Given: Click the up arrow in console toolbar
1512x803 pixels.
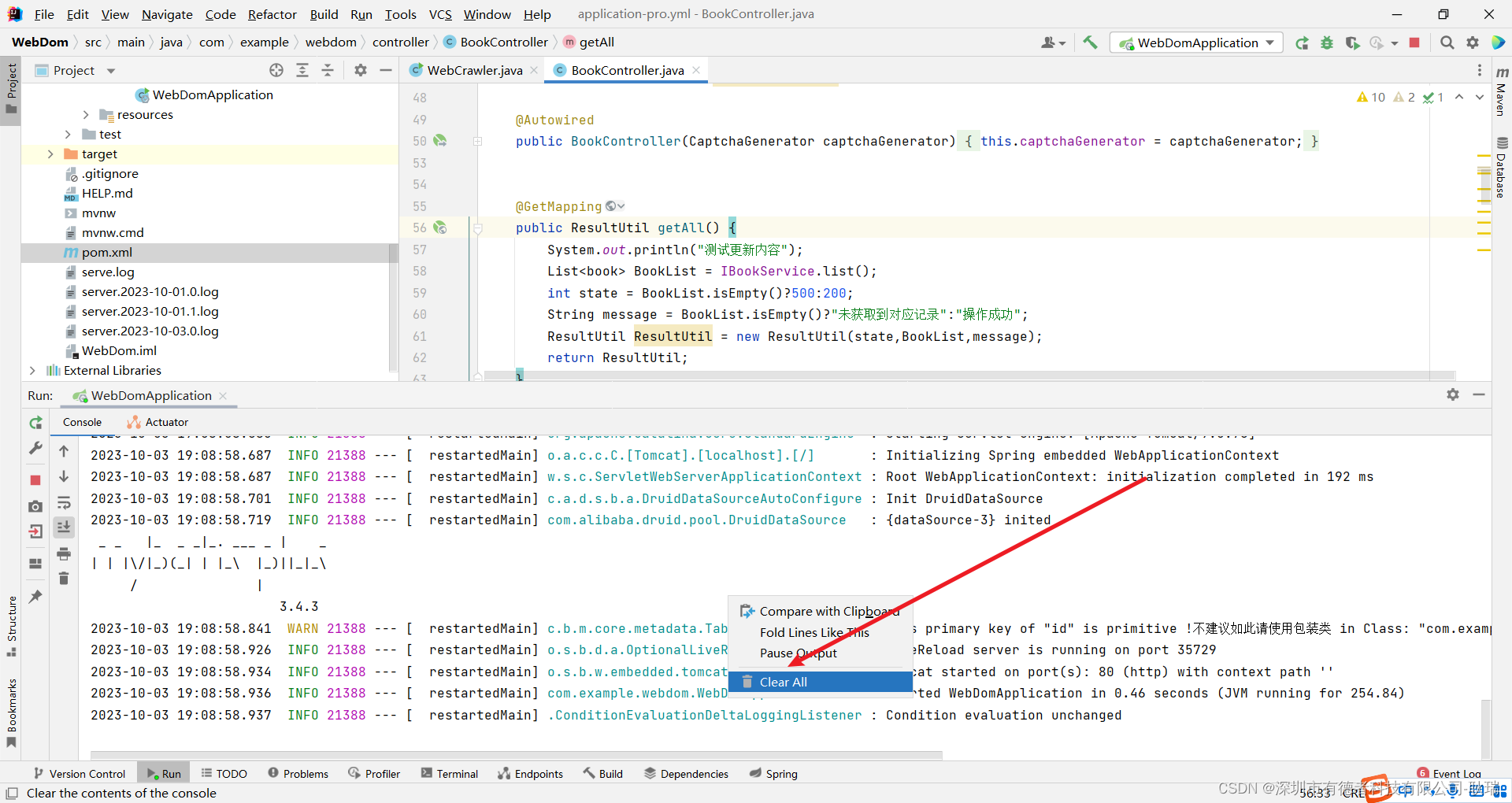Looking at the screenshot, I should [x=64, y=451].
